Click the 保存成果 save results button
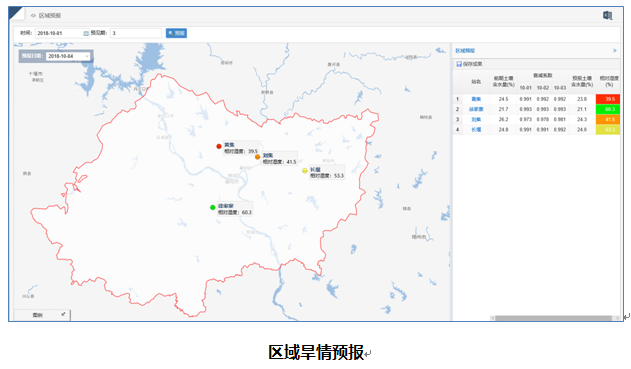631x369 pixels. click(469, 64)
